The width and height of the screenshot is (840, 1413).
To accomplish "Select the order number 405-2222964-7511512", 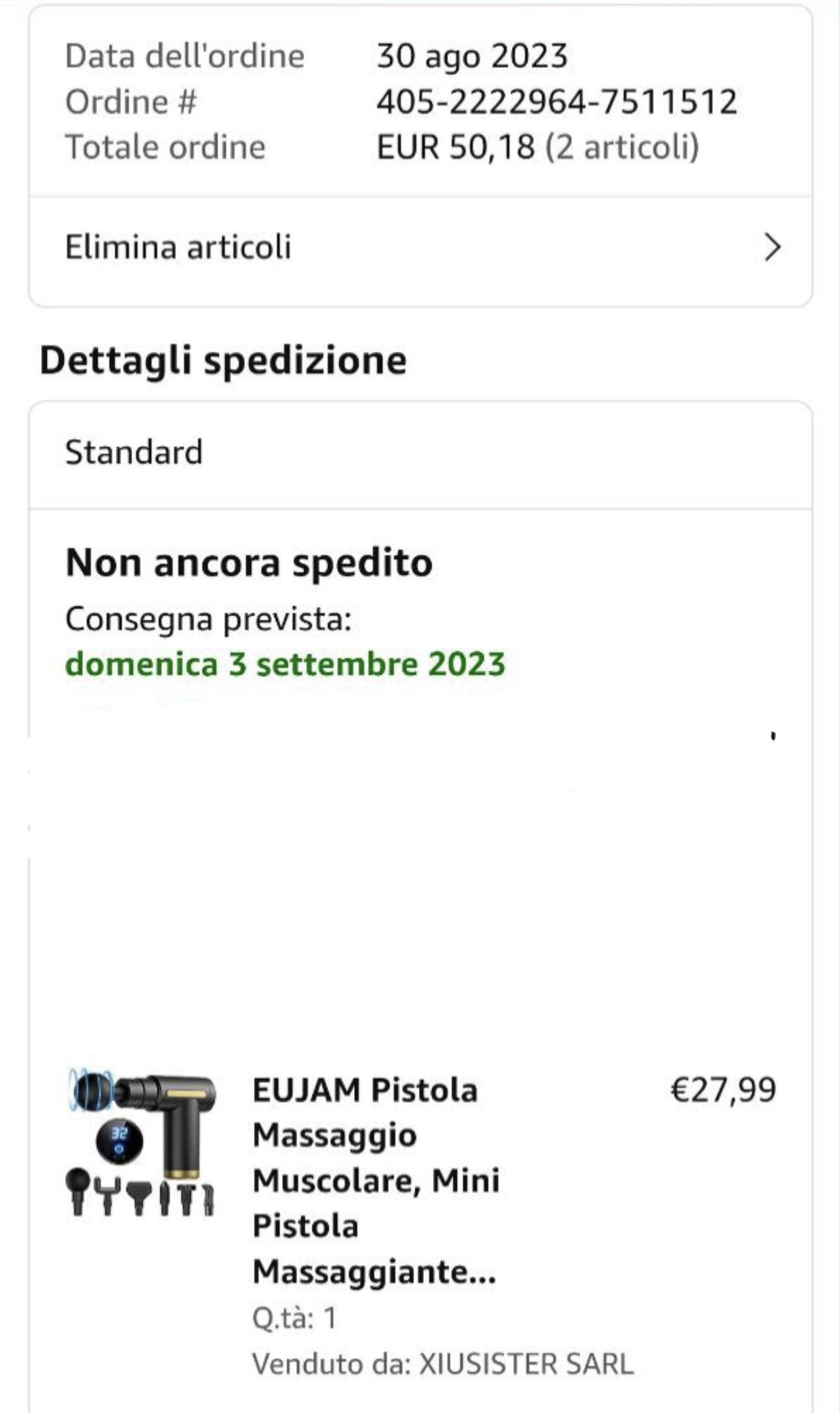I will point(557,102).
